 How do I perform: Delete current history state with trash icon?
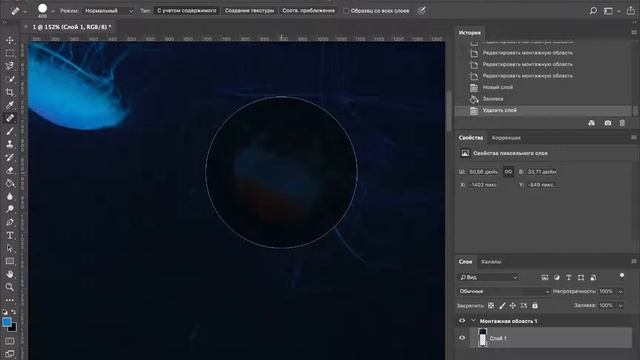pyautogui.click(x=622, y=123)
